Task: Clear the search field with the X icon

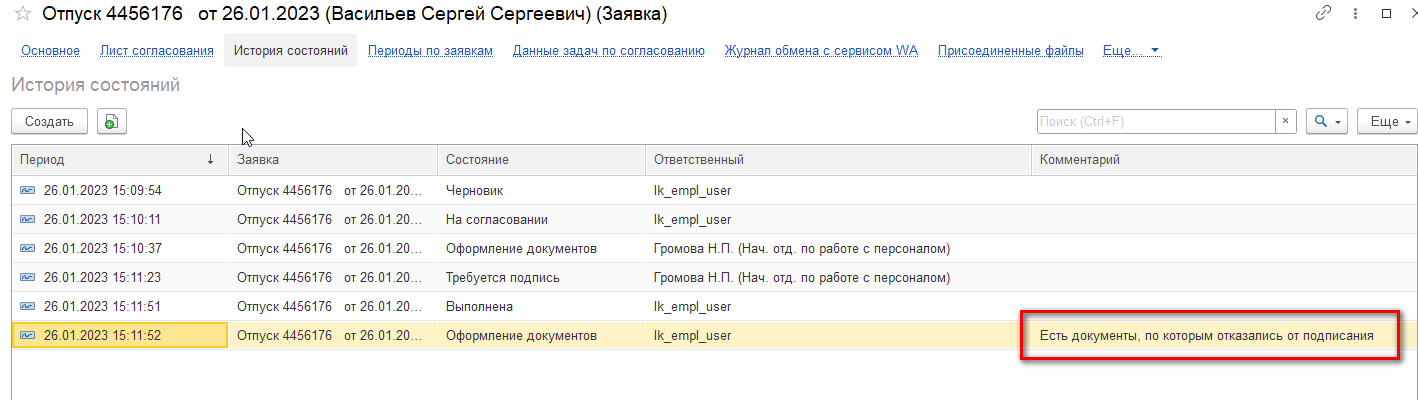Action: 1286,121
